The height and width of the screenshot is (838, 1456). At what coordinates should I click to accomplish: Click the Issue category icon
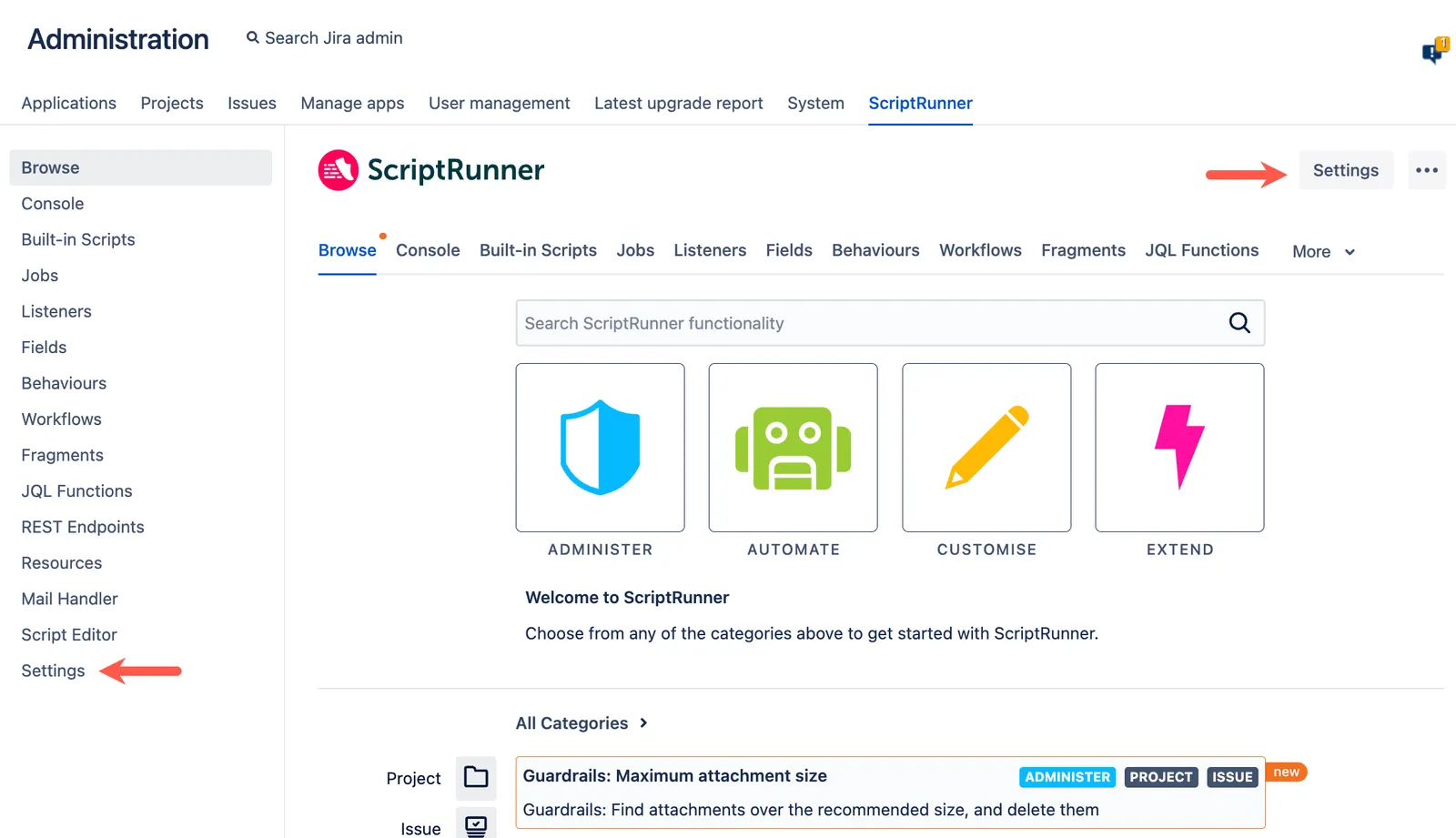coord(476,824)
